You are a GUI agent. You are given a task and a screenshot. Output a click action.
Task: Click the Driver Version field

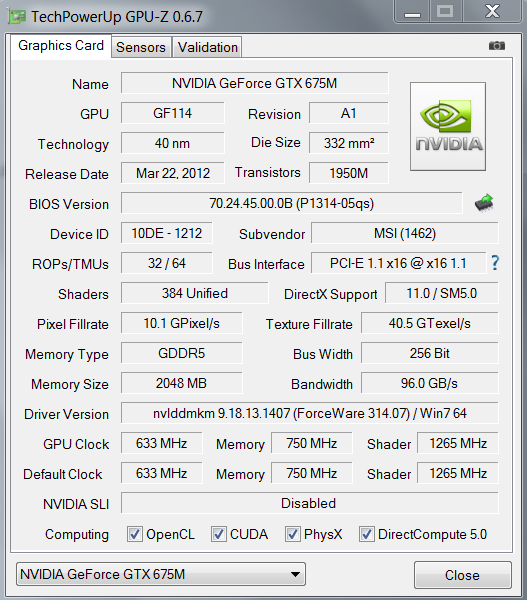click(x=310, y=413)
